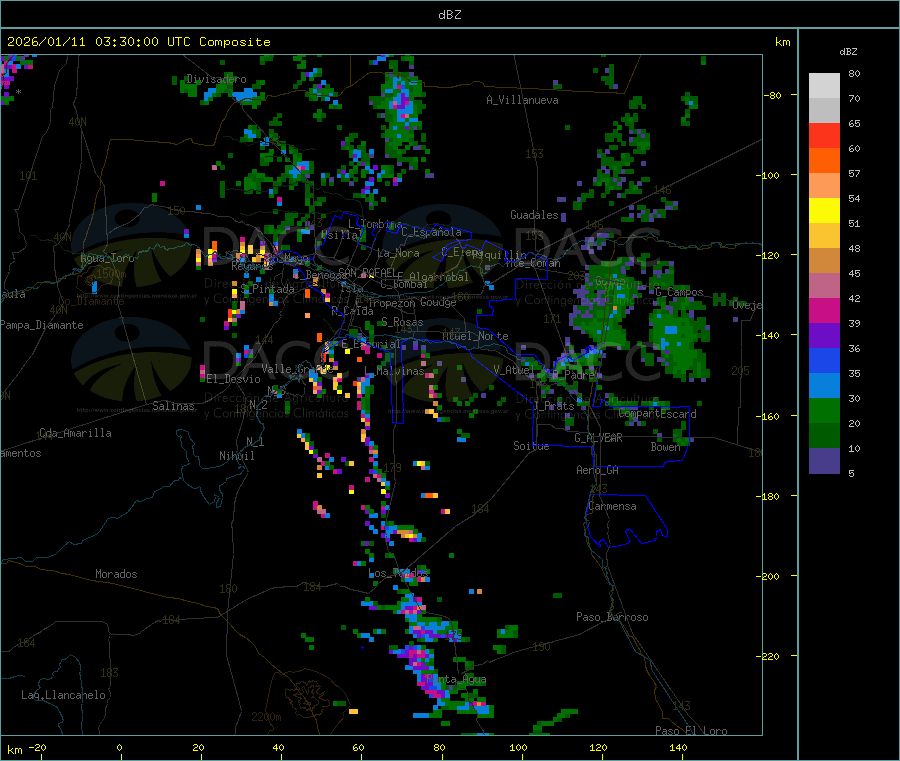Click the Agua_Toro label on the map
900x761 pixels.
(x=107, y=258)
